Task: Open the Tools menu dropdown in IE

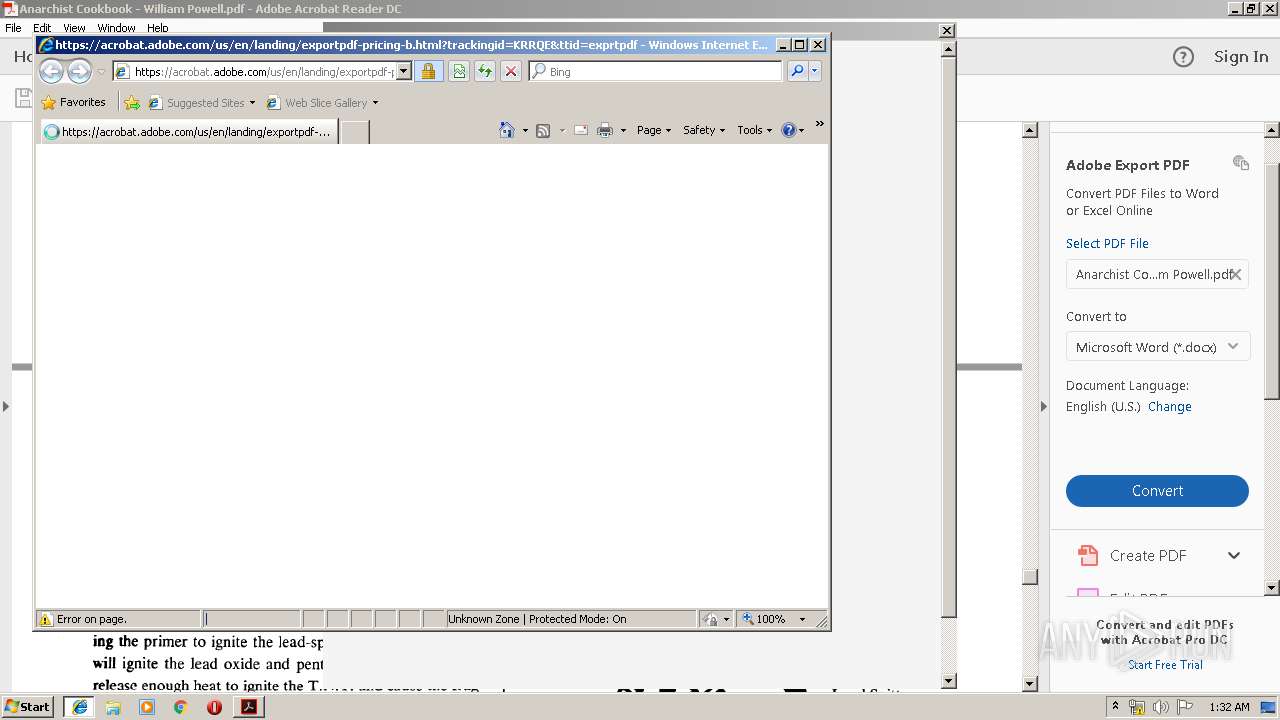Action: 755,130
